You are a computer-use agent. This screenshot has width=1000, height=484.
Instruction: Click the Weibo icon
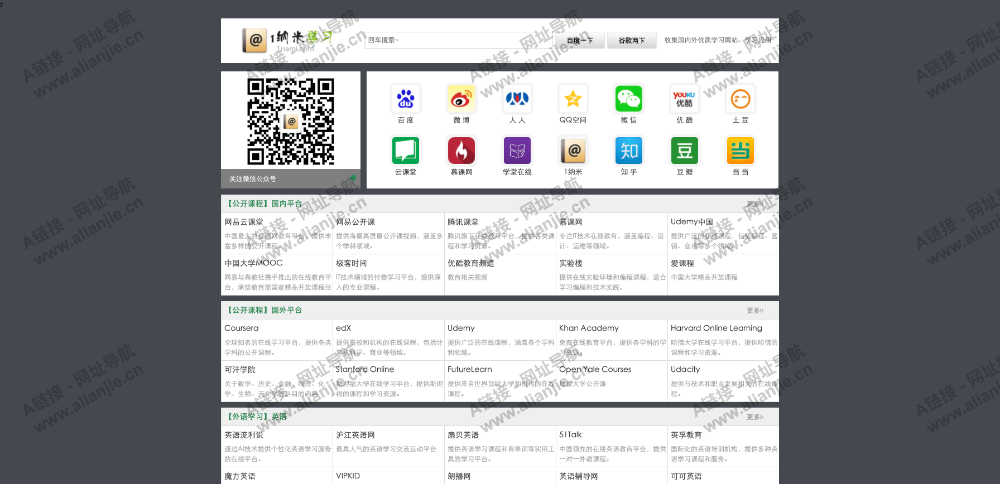pyautogui.click(x=461, y=99)
